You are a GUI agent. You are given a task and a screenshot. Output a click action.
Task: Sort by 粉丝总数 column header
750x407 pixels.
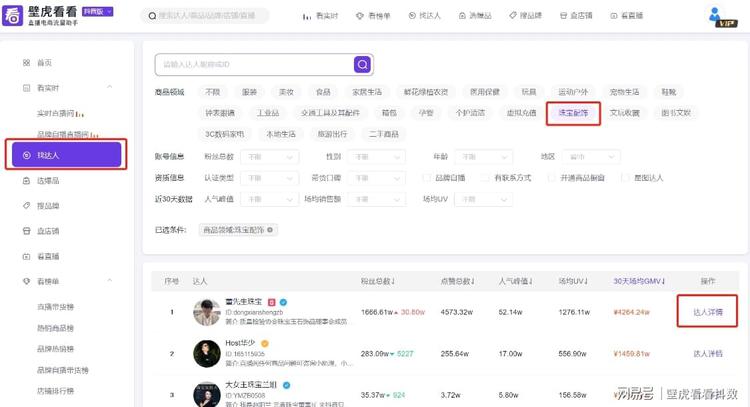378,281
